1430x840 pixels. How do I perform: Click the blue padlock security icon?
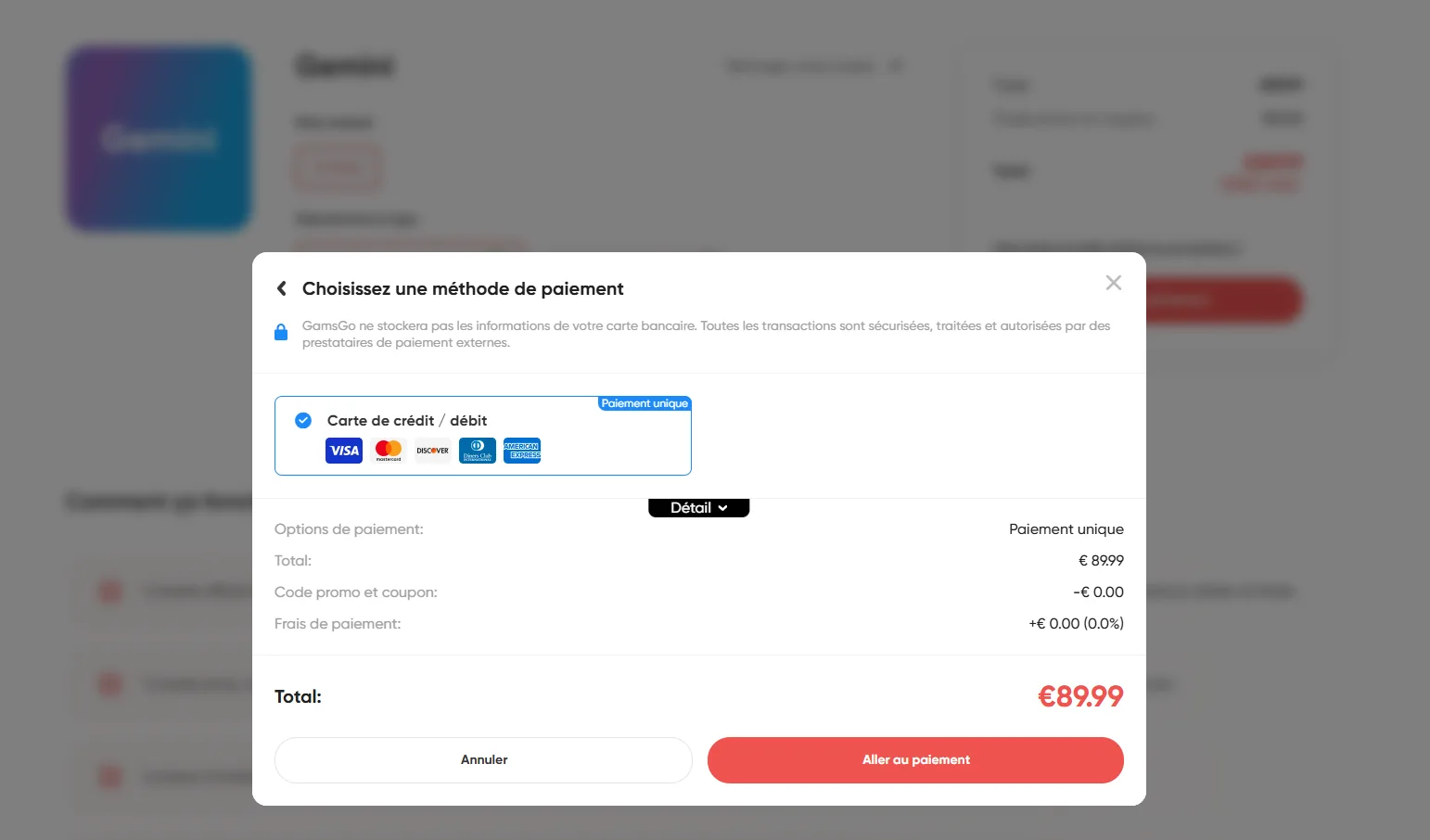pos(281,332)
